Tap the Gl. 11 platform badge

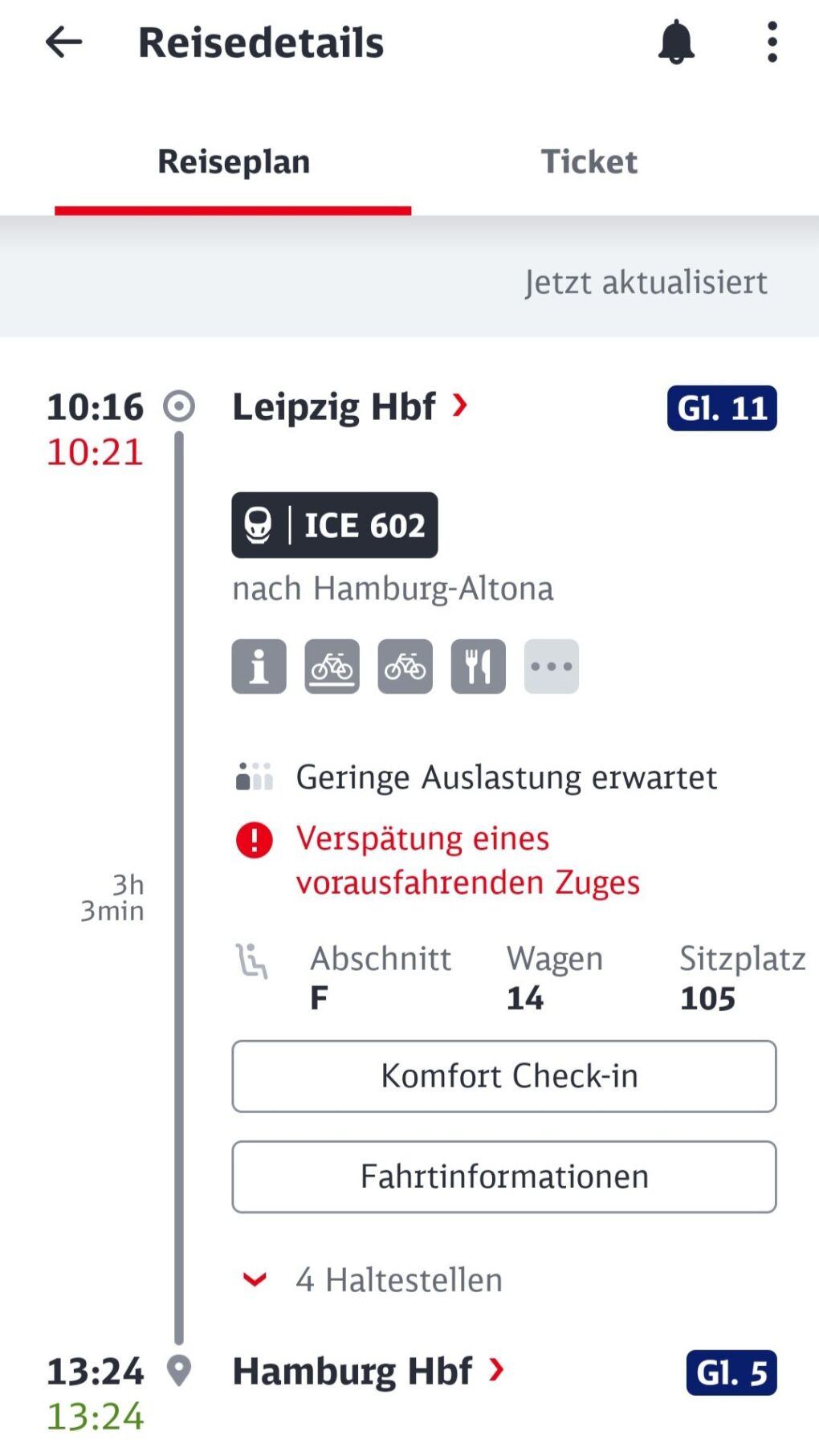tap(722, 408)
